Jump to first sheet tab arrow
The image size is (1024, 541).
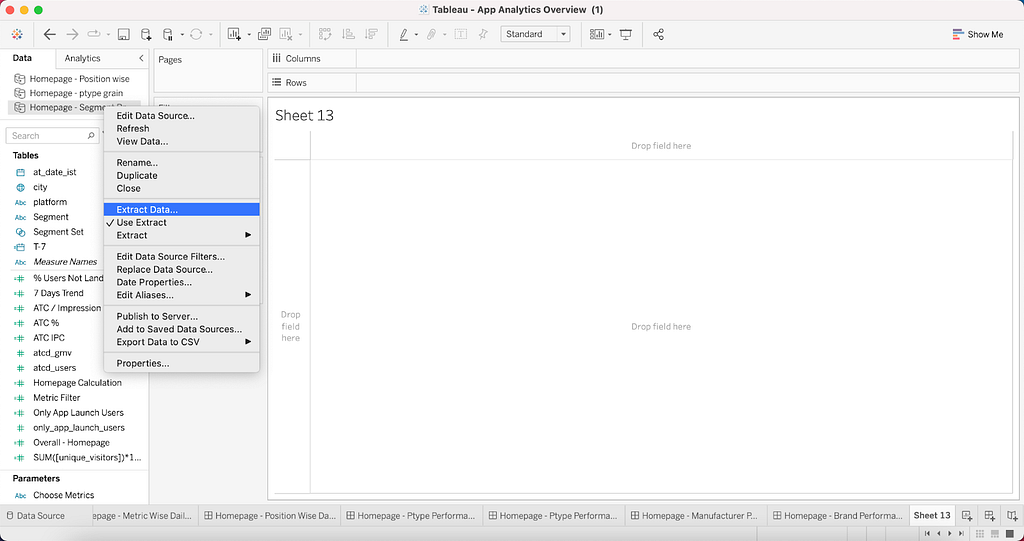coord(927,534)
